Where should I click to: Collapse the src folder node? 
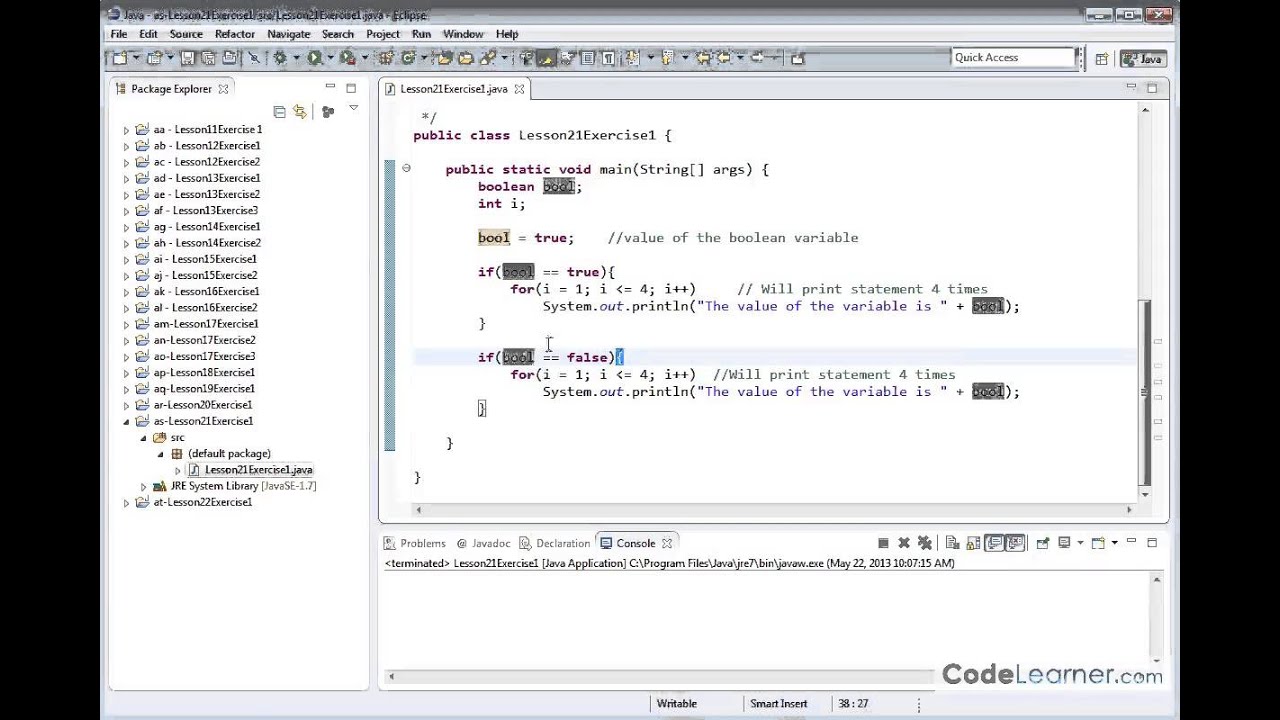click(x=143, y=438)
